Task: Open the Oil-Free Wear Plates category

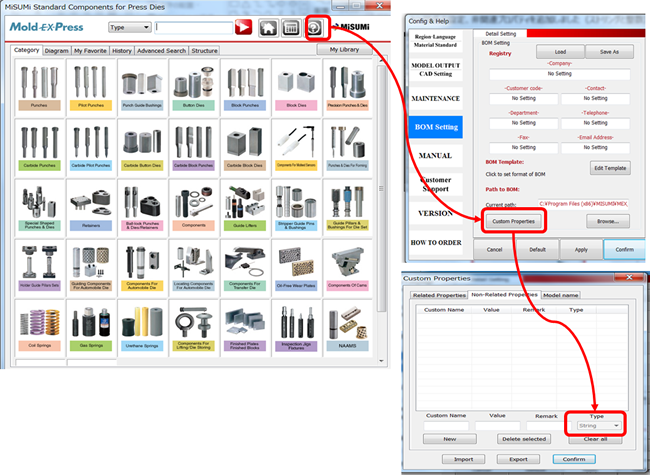Action: pos(296,268)
